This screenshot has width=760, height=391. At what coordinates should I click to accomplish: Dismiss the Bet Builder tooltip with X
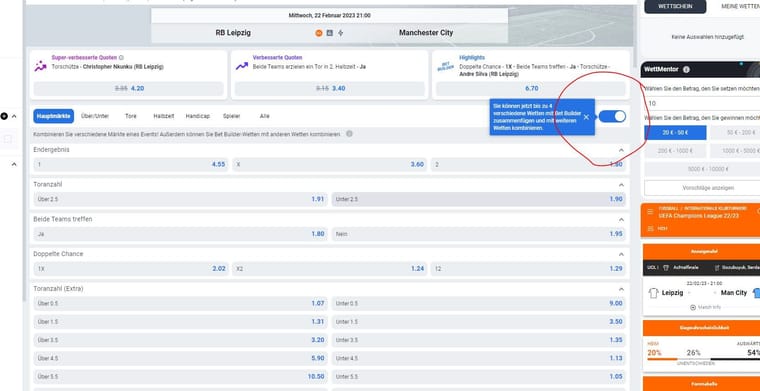click(x=586, y=117)
